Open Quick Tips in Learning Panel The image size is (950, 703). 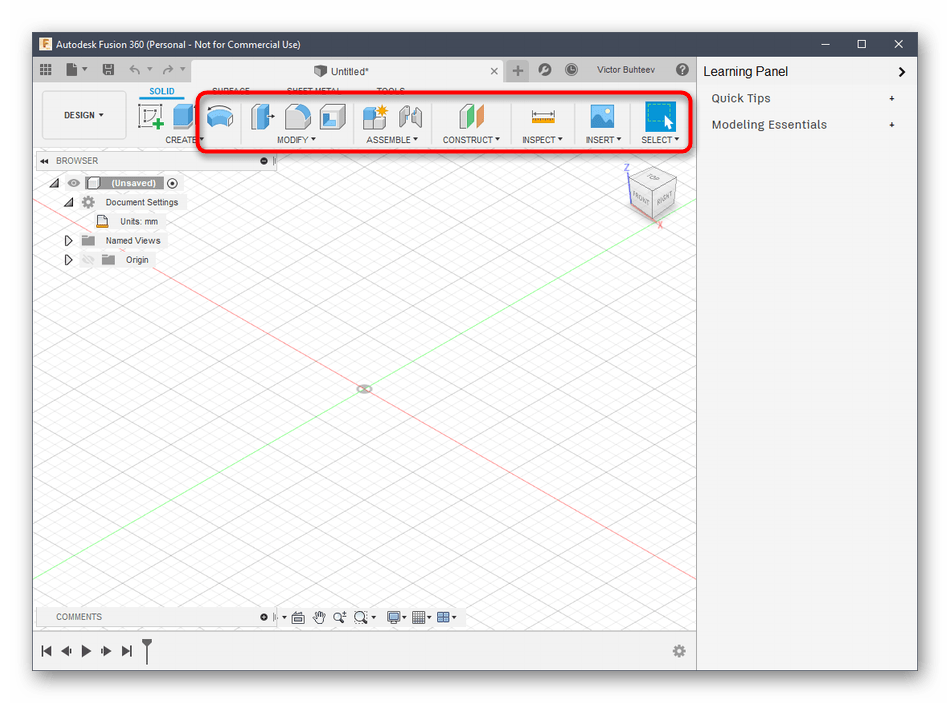[x=741, y=98]
